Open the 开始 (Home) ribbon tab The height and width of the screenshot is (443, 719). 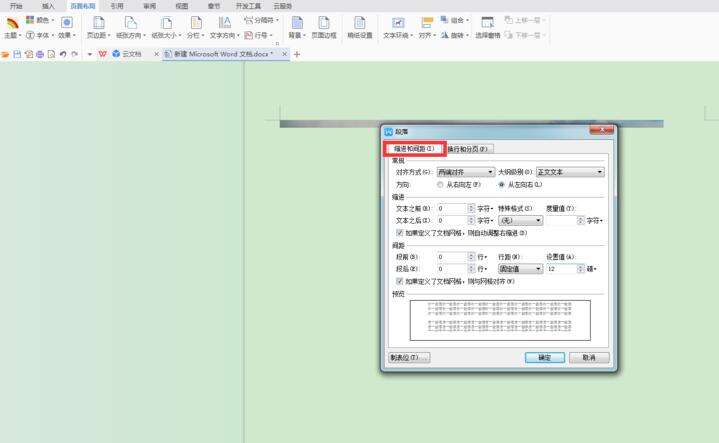tap(16, 6)
